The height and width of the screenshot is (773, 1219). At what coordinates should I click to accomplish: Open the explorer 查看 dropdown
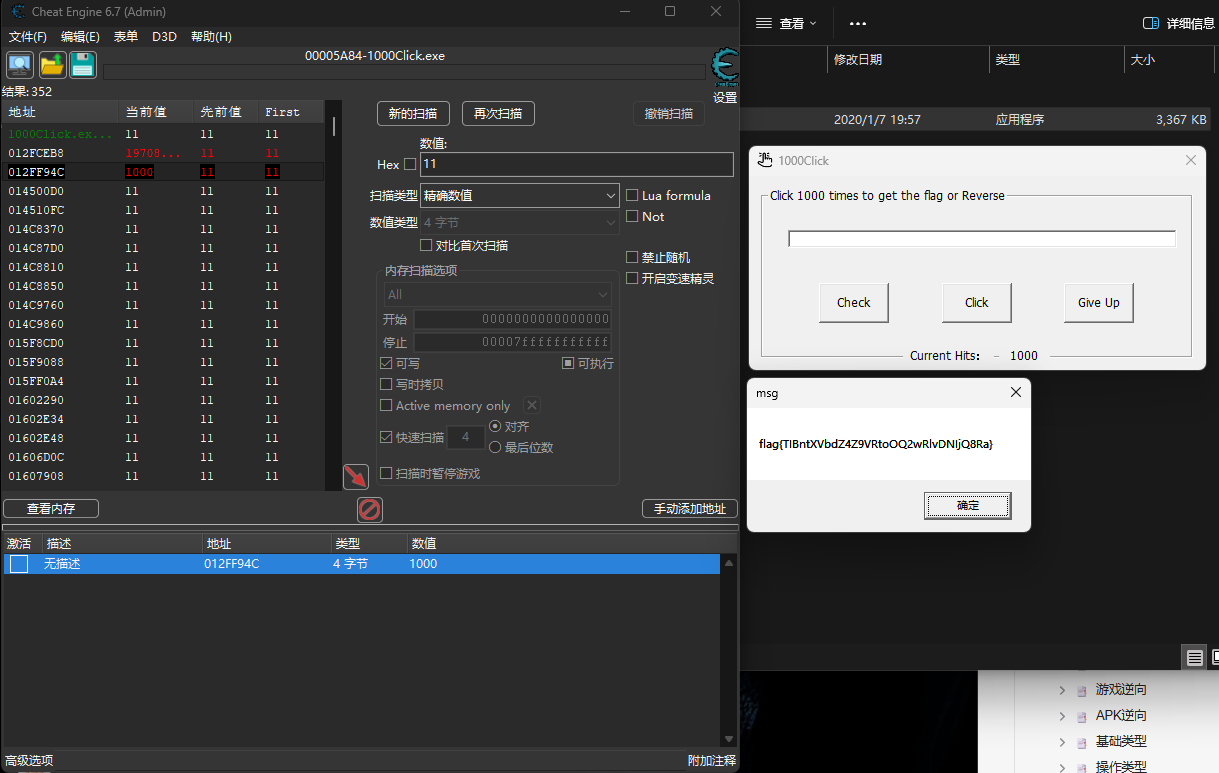coord(786,23)
